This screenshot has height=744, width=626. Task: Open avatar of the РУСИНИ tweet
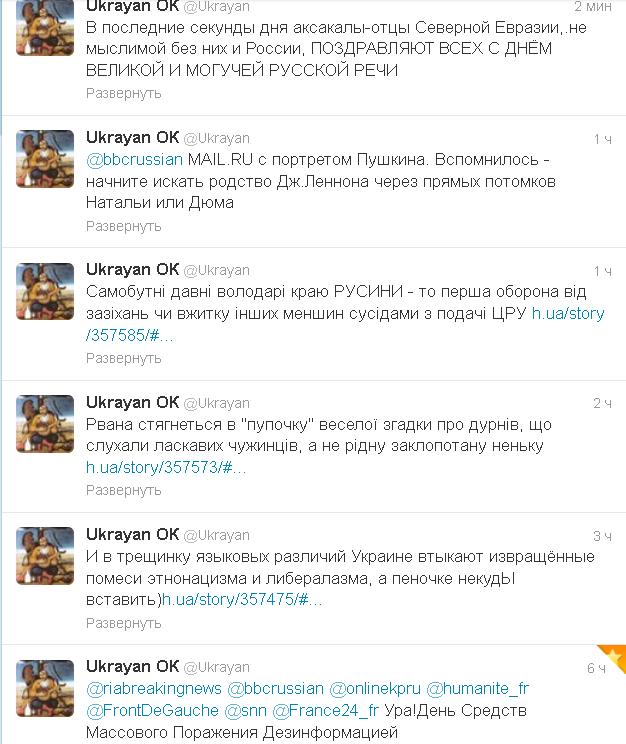[x=45, y=291]
